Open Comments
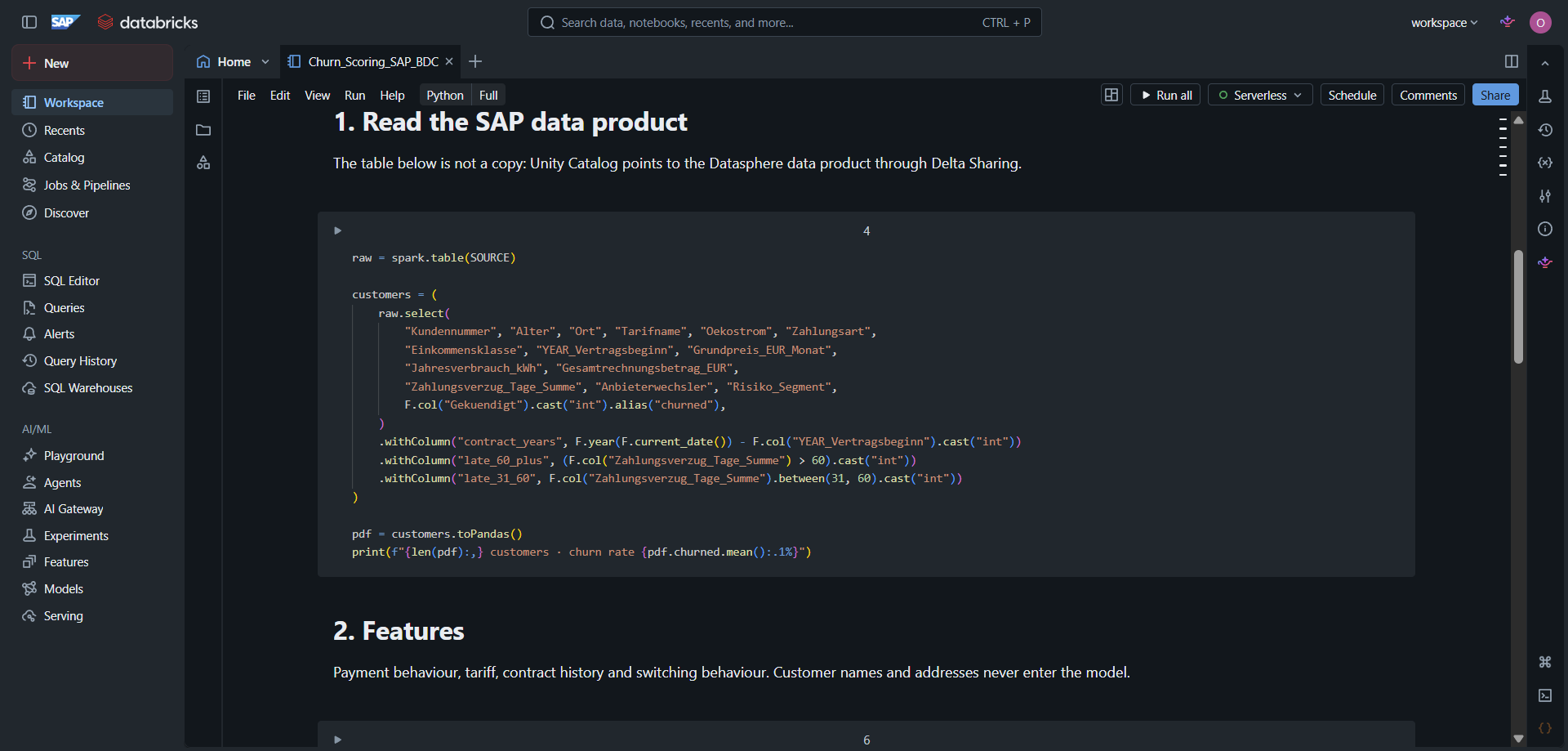Screen dimensions: 1568x751 [x=1428, y=95]
